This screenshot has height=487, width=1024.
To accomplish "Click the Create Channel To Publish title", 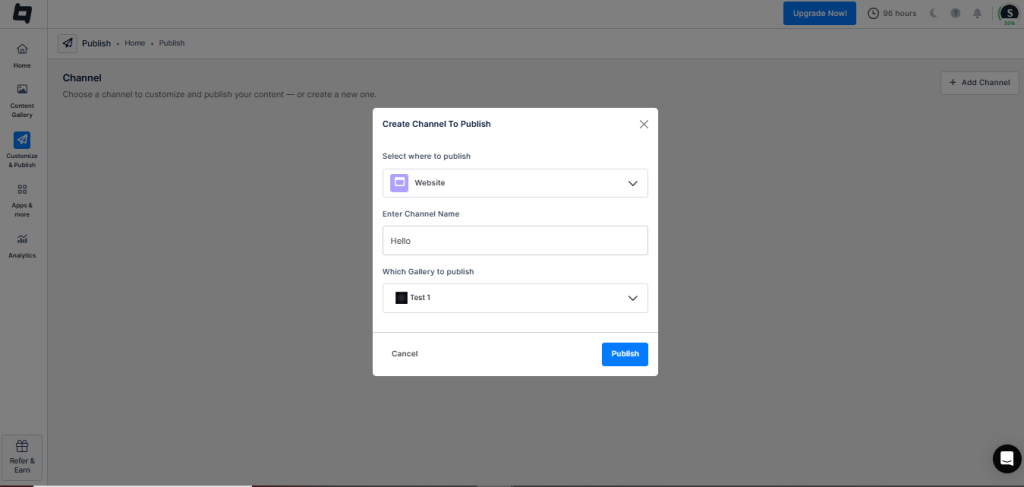I will pos(436,124).
